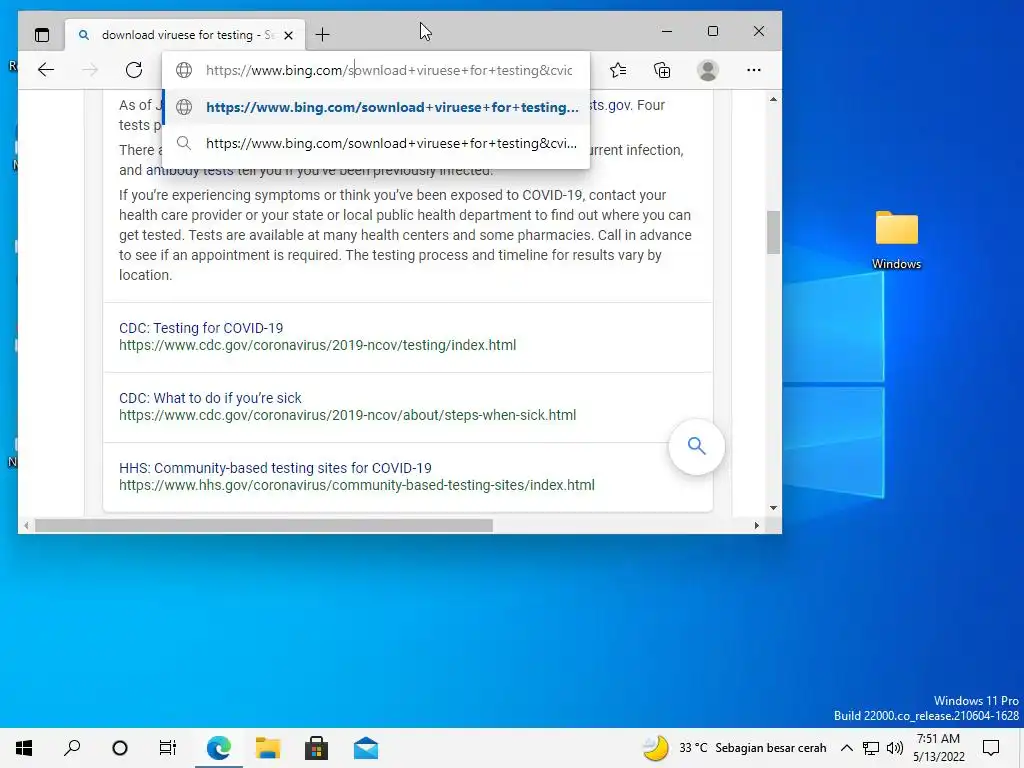1024x768 pixels.
Task: Open Settings and more ellipsis menu
Action: click(x=754, y=70)
